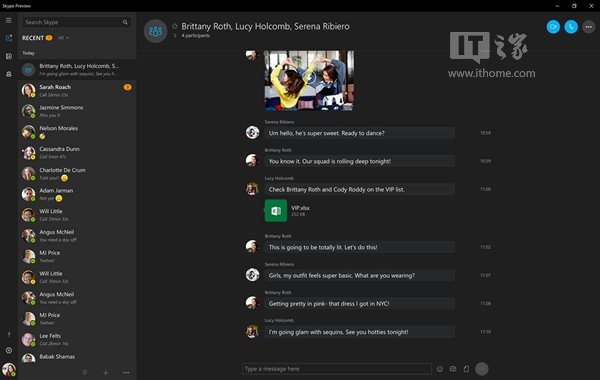Open the emoticon picker
Image resolution: width=600 pixels, height=380 pixels.
point(440,369)
